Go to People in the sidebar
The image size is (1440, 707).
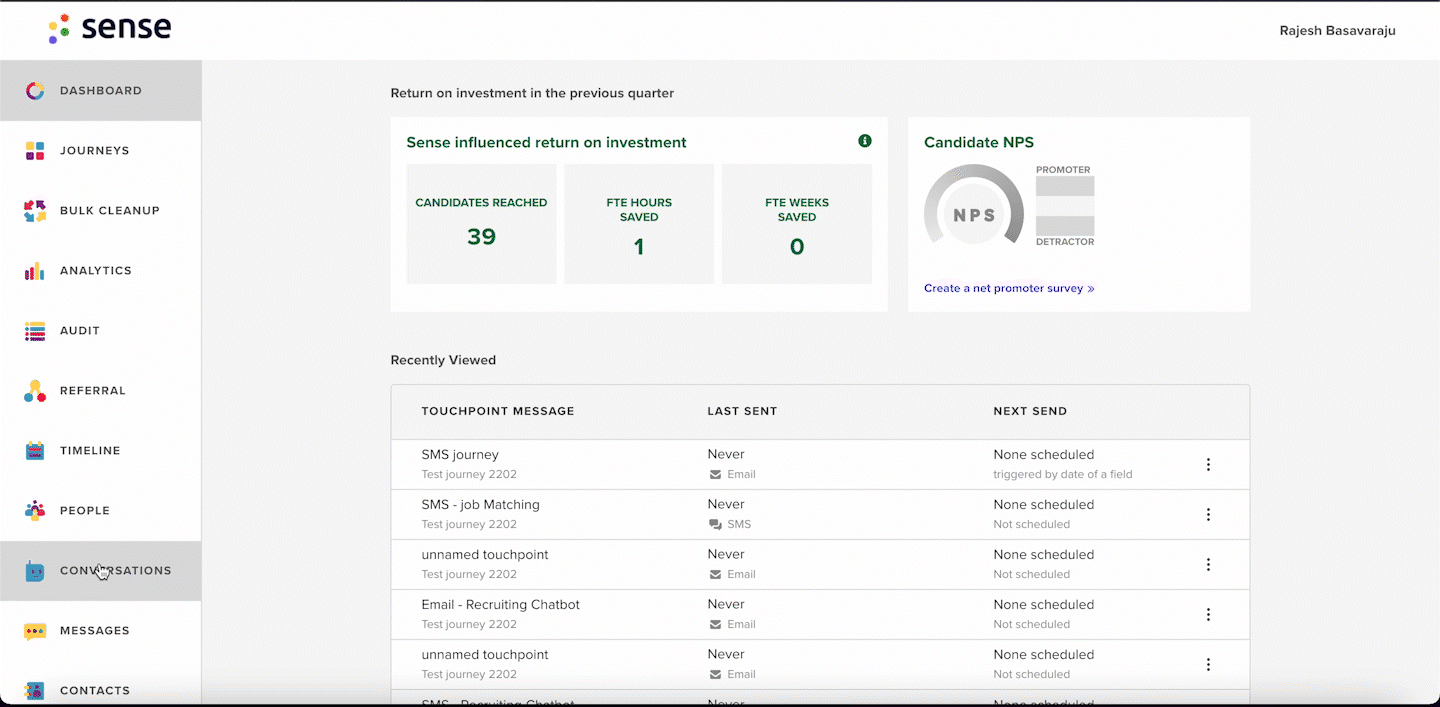coord(100,511)
